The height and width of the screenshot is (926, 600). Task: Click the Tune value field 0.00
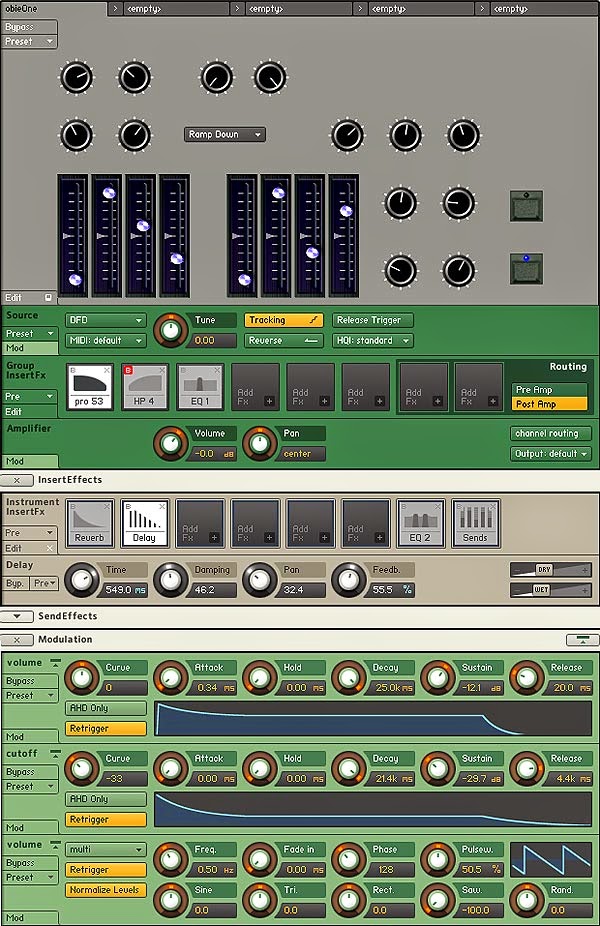coord(214,341)
